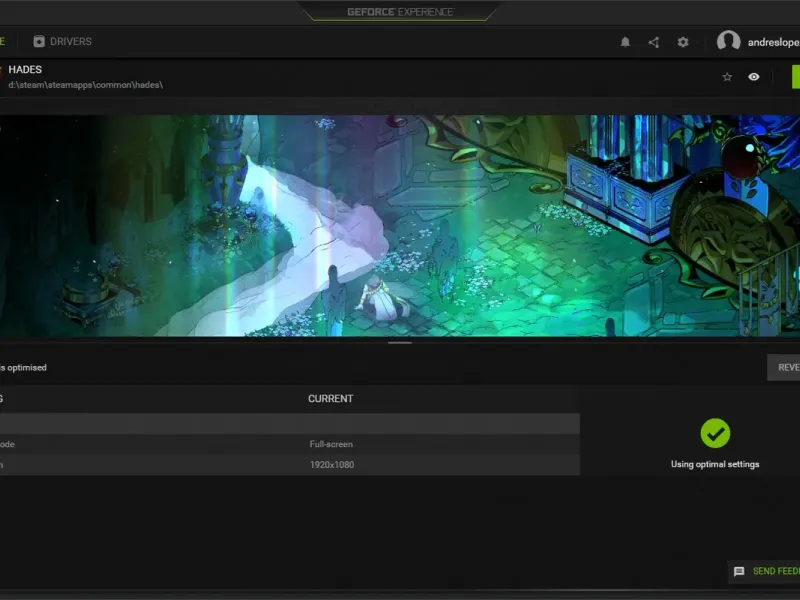Screen dimensions: 800x600
Task: Click the andreslope username
Action: (773, 42)
